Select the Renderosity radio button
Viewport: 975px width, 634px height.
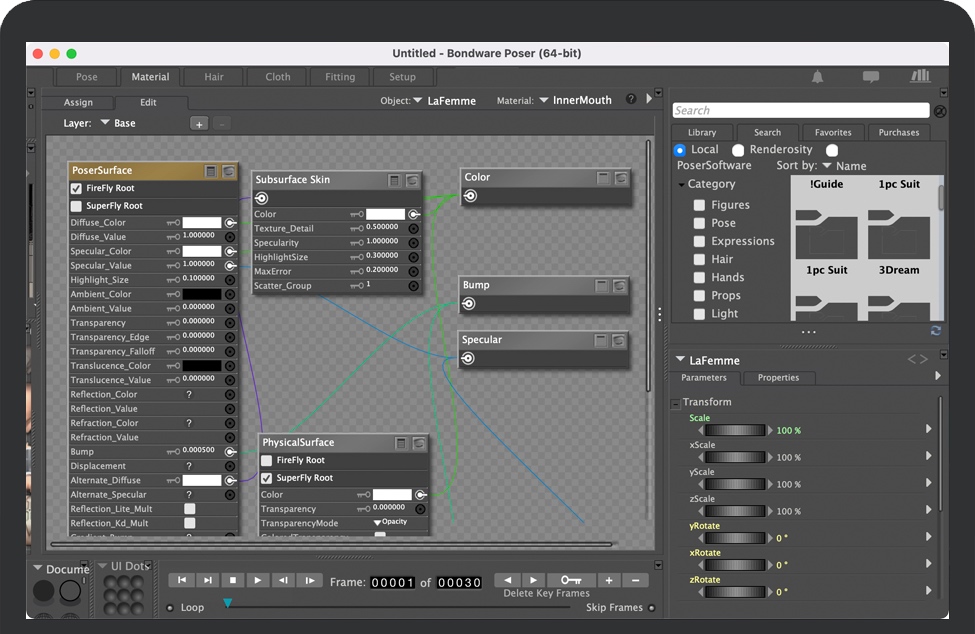[x=738, y=149]
